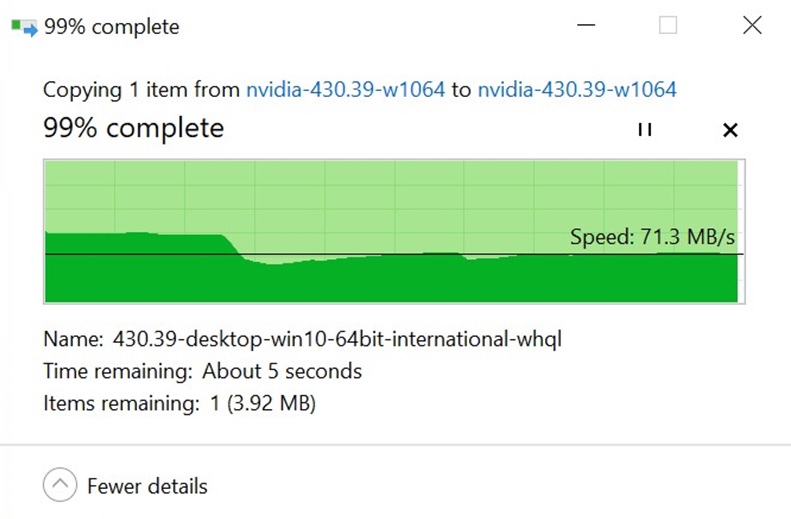791x519 pixels.
Task: Click the 'About 5 seconds' time remaining text
Action: click(282, 371)
